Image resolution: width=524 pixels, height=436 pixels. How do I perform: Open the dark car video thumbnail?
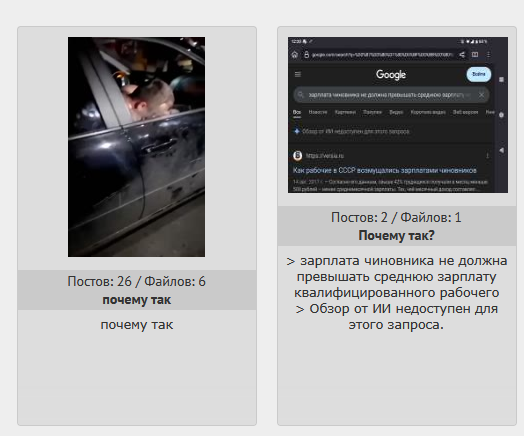(137, 147)
